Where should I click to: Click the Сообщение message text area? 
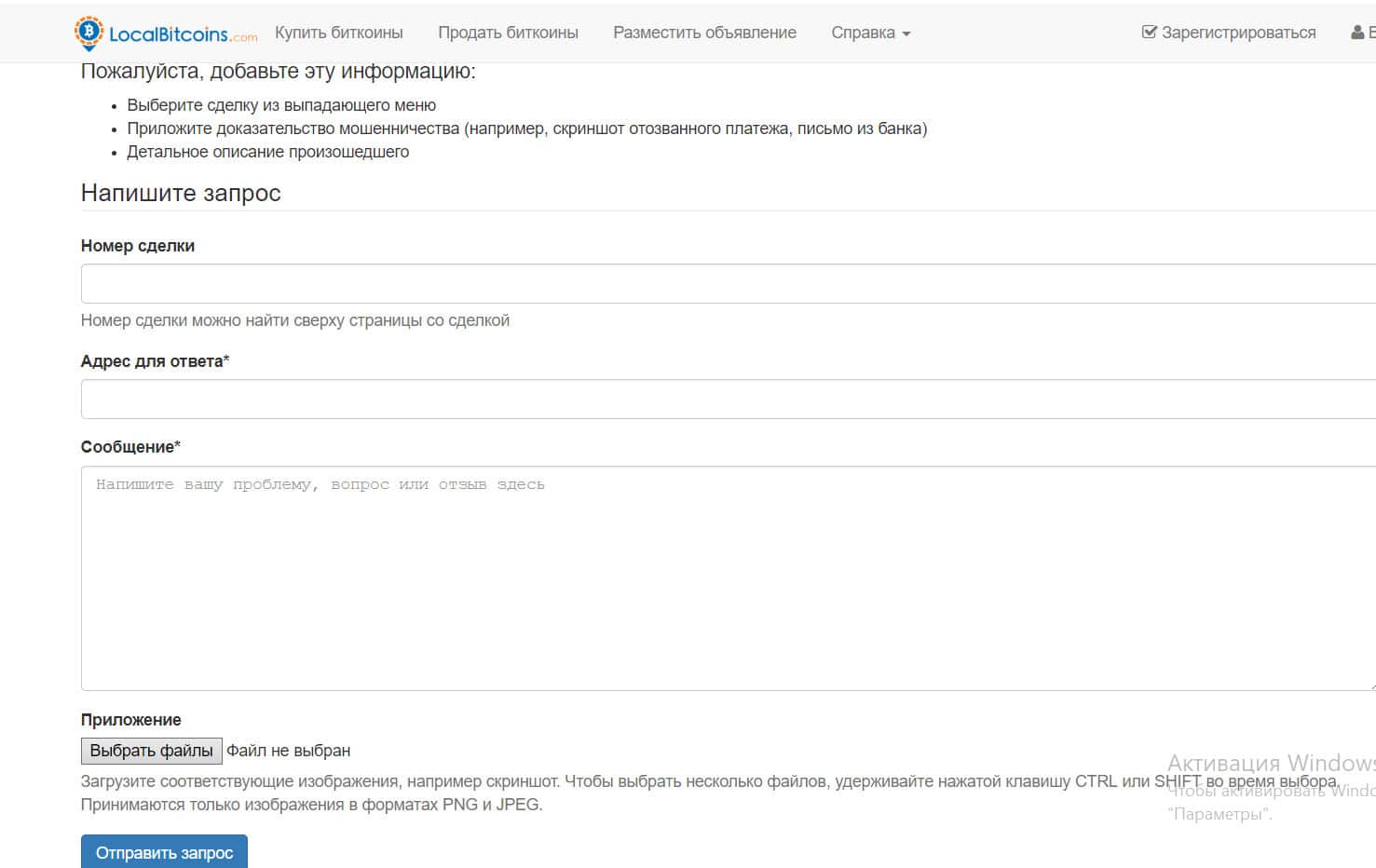(727, 577)
